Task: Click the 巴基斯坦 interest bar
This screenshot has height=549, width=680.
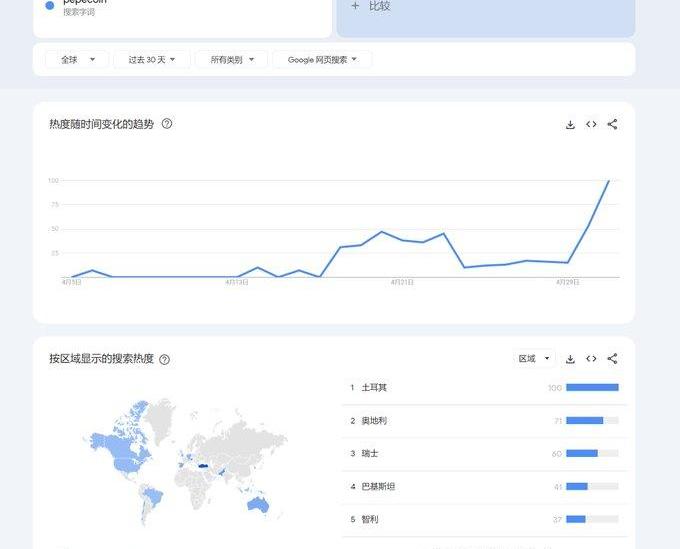Action: tap(577, 486)
